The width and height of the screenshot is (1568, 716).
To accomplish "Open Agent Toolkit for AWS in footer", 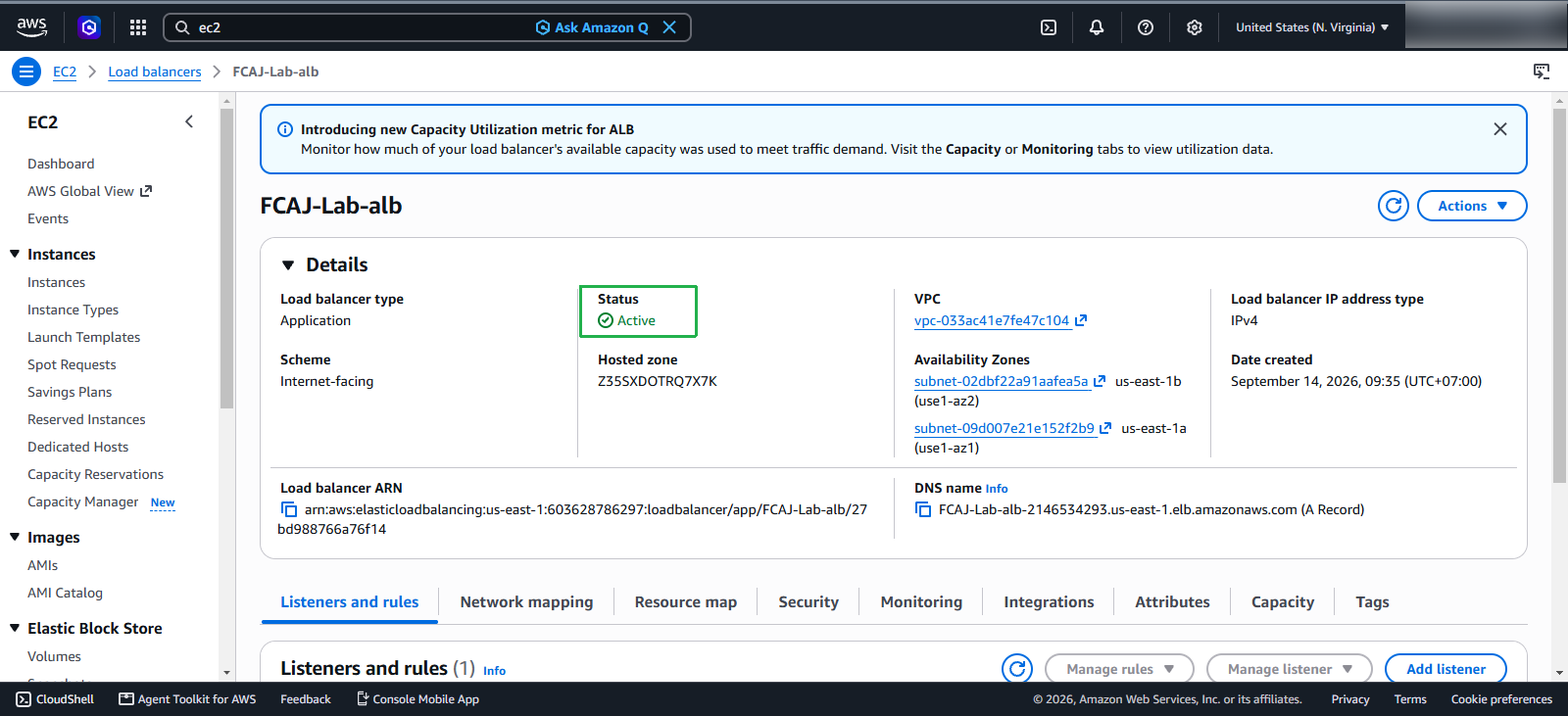I will point(187,699).
